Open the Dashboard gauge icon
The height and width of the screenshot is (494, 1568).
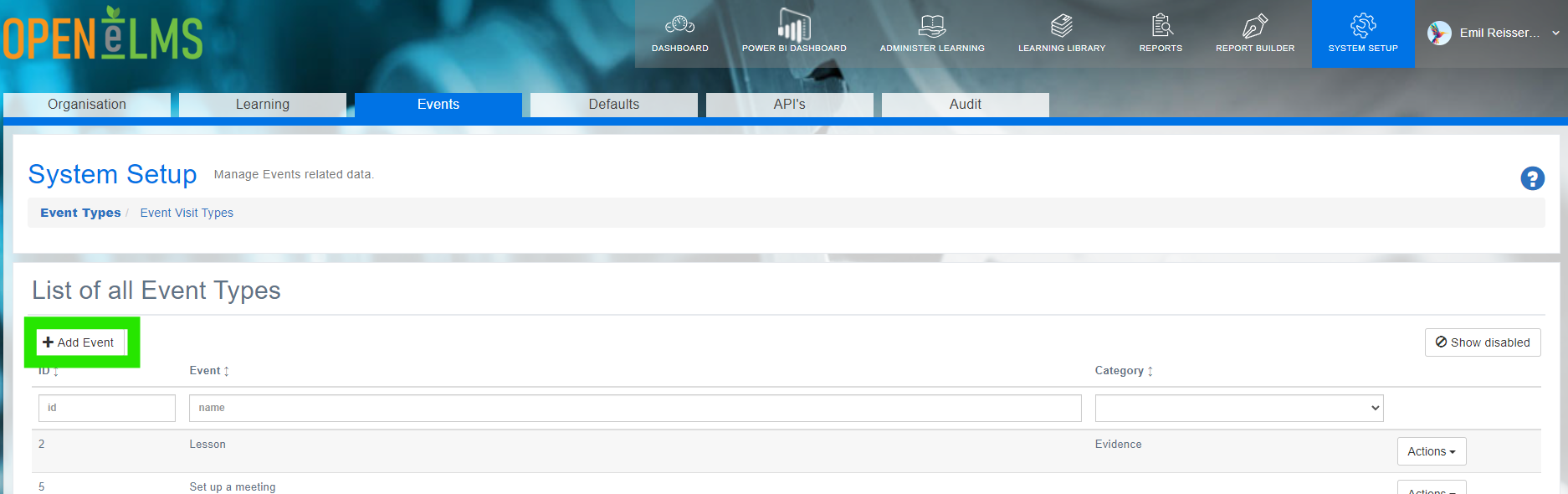coord(679,25)
